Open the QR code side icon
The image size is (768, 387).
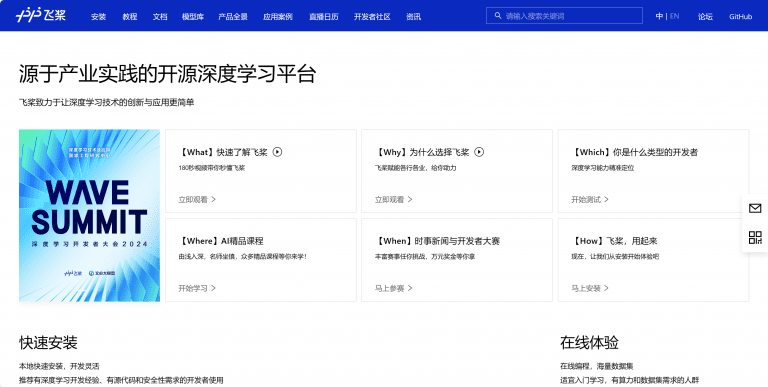tap(755, 238)
